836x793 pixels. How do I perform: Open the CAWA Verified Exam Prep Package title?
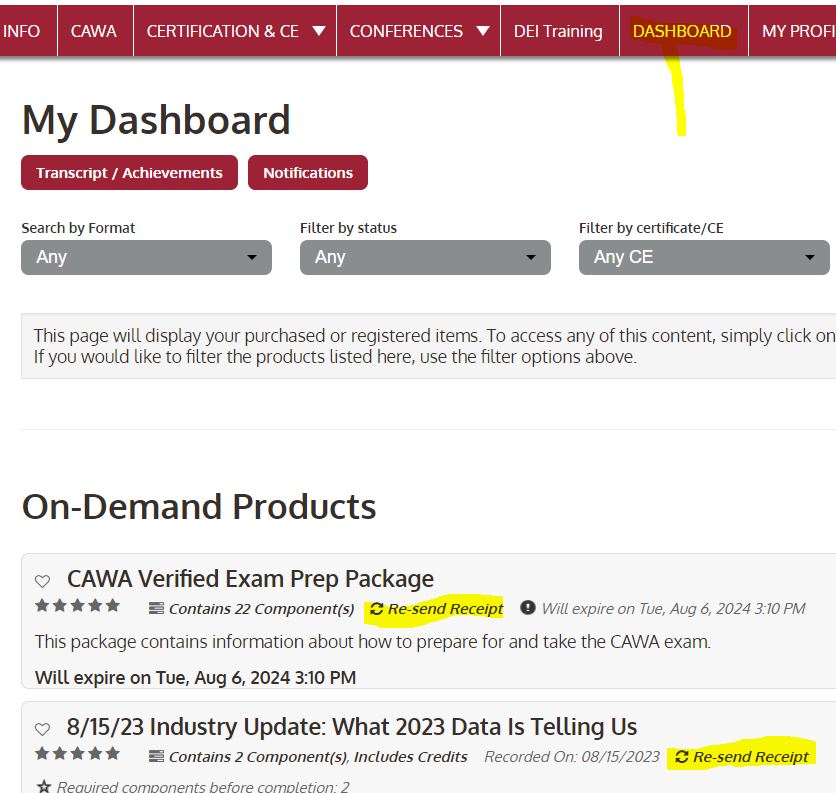click(251, 579)
